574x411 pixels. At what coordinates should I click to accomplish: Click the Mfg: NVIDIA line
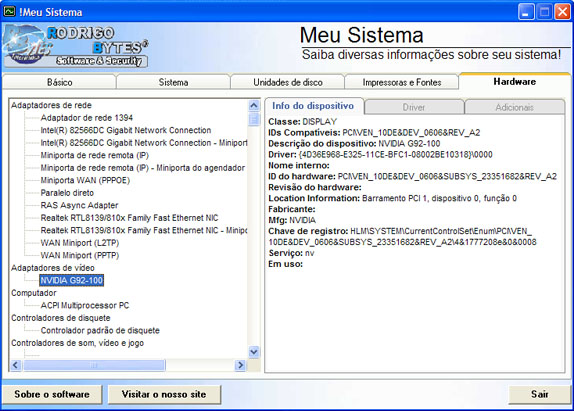[292, 220]
